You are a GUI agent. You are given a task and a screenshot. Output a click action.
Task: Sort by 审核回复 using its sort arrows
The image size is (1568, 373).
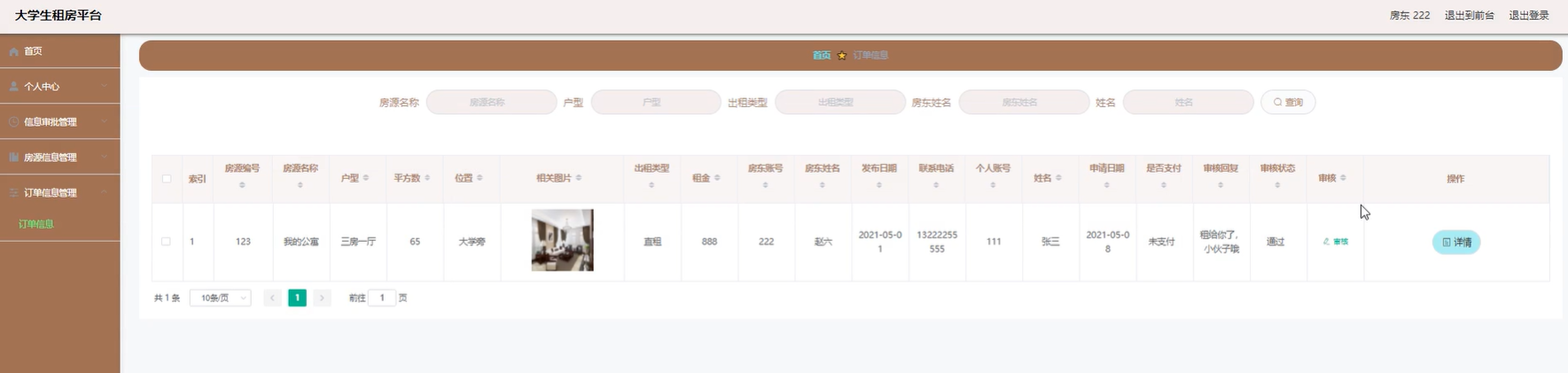tap(1221, 185)
